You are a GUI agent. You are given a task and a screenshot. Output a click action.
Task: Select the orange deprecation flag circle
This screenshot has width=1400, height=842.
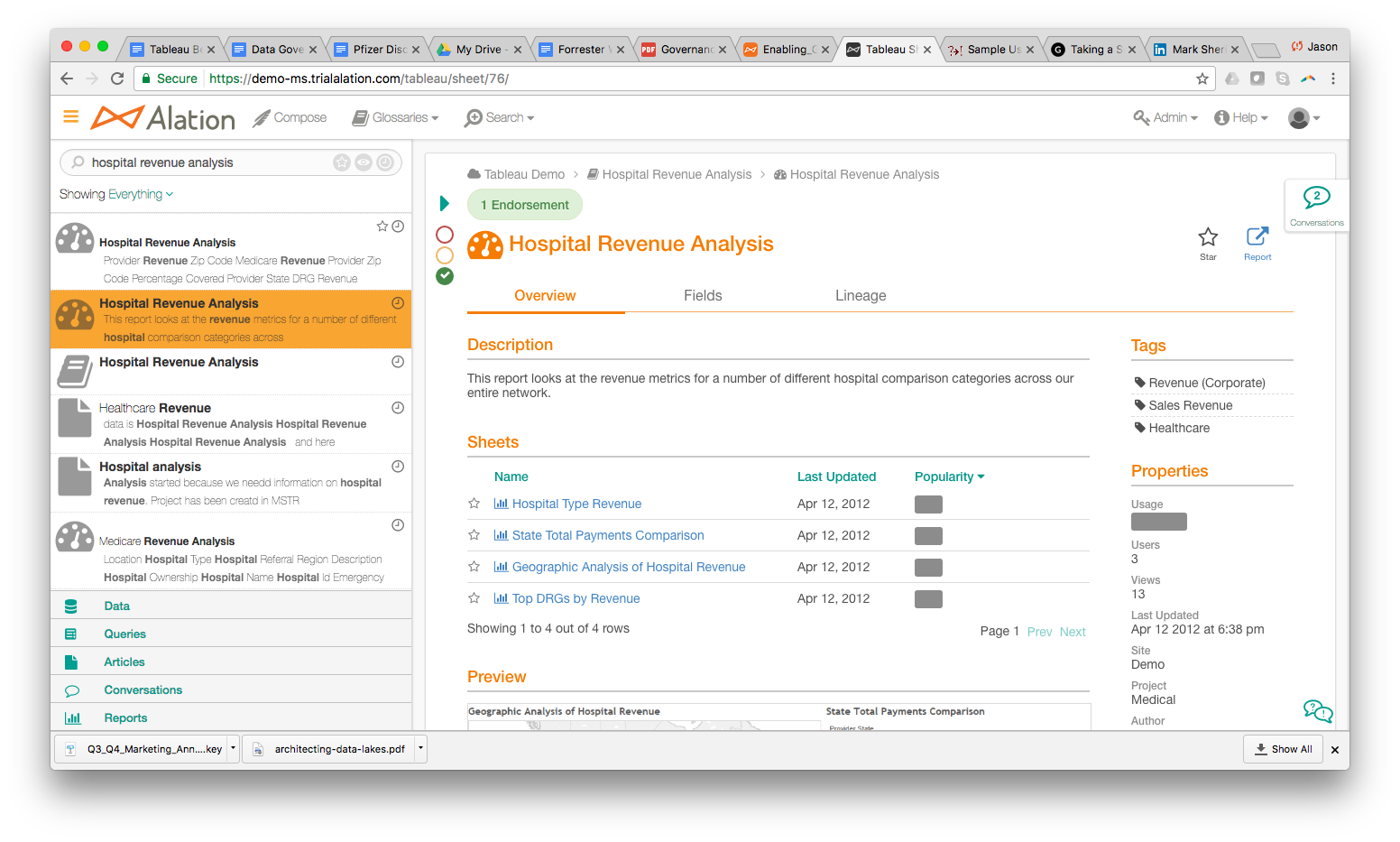tap(445, 255)
